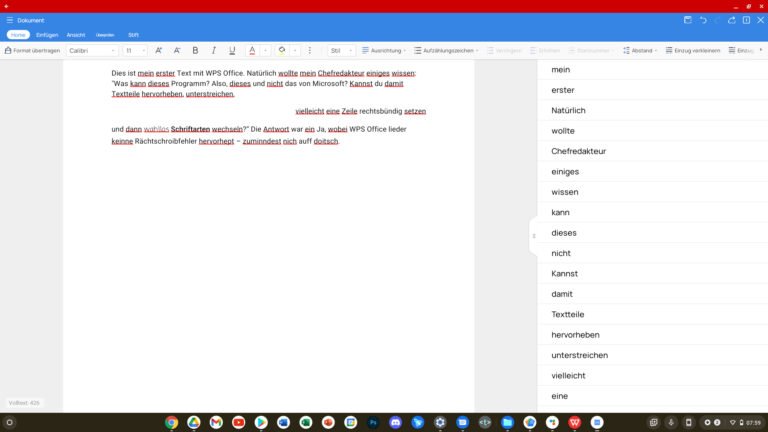768x432 pixels.
Task: Open YouTube from the shelf
Action: point(239,422)
